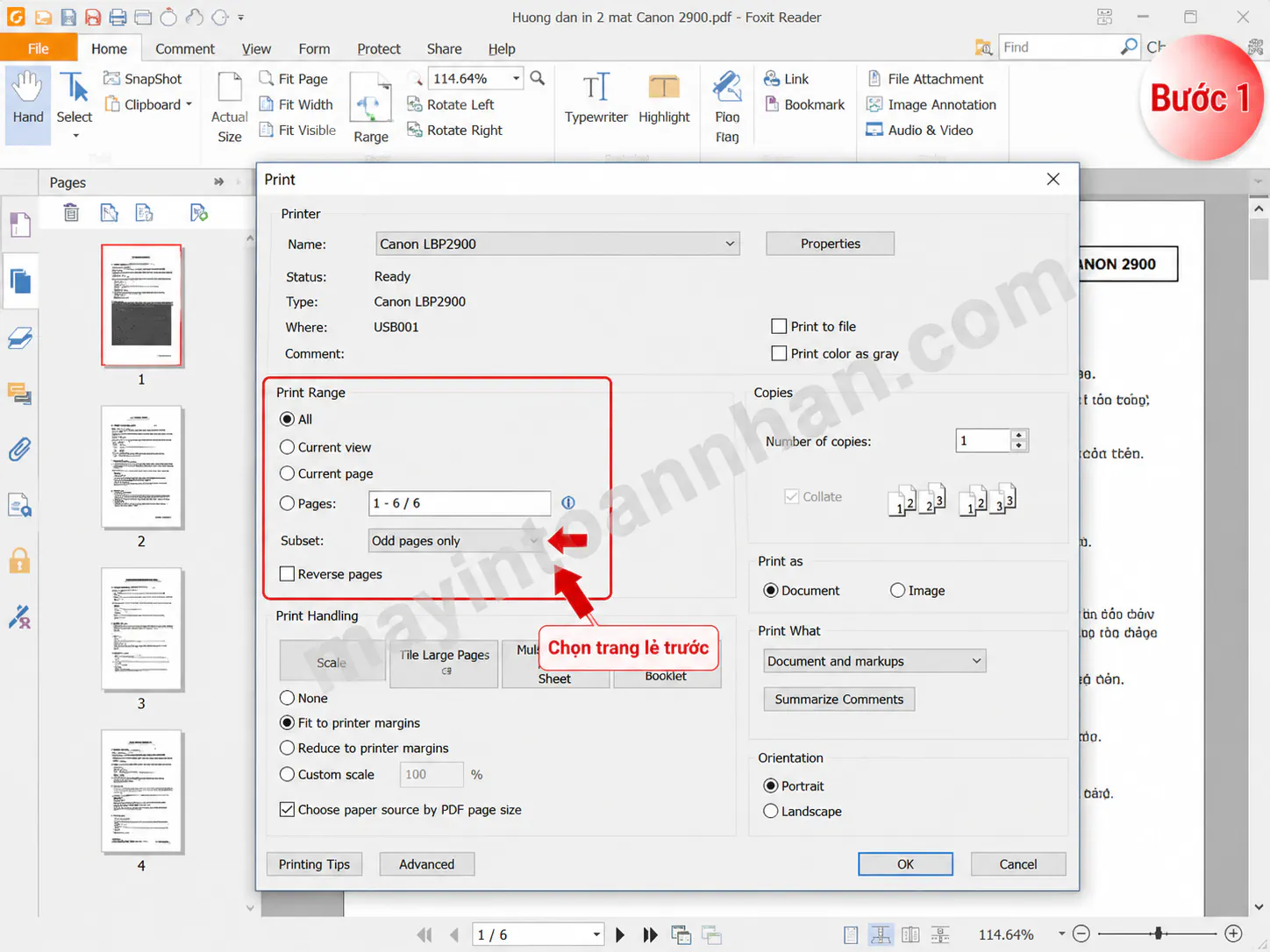Open the page number dropdown
Screen dimensions: 1270x952
596,934
